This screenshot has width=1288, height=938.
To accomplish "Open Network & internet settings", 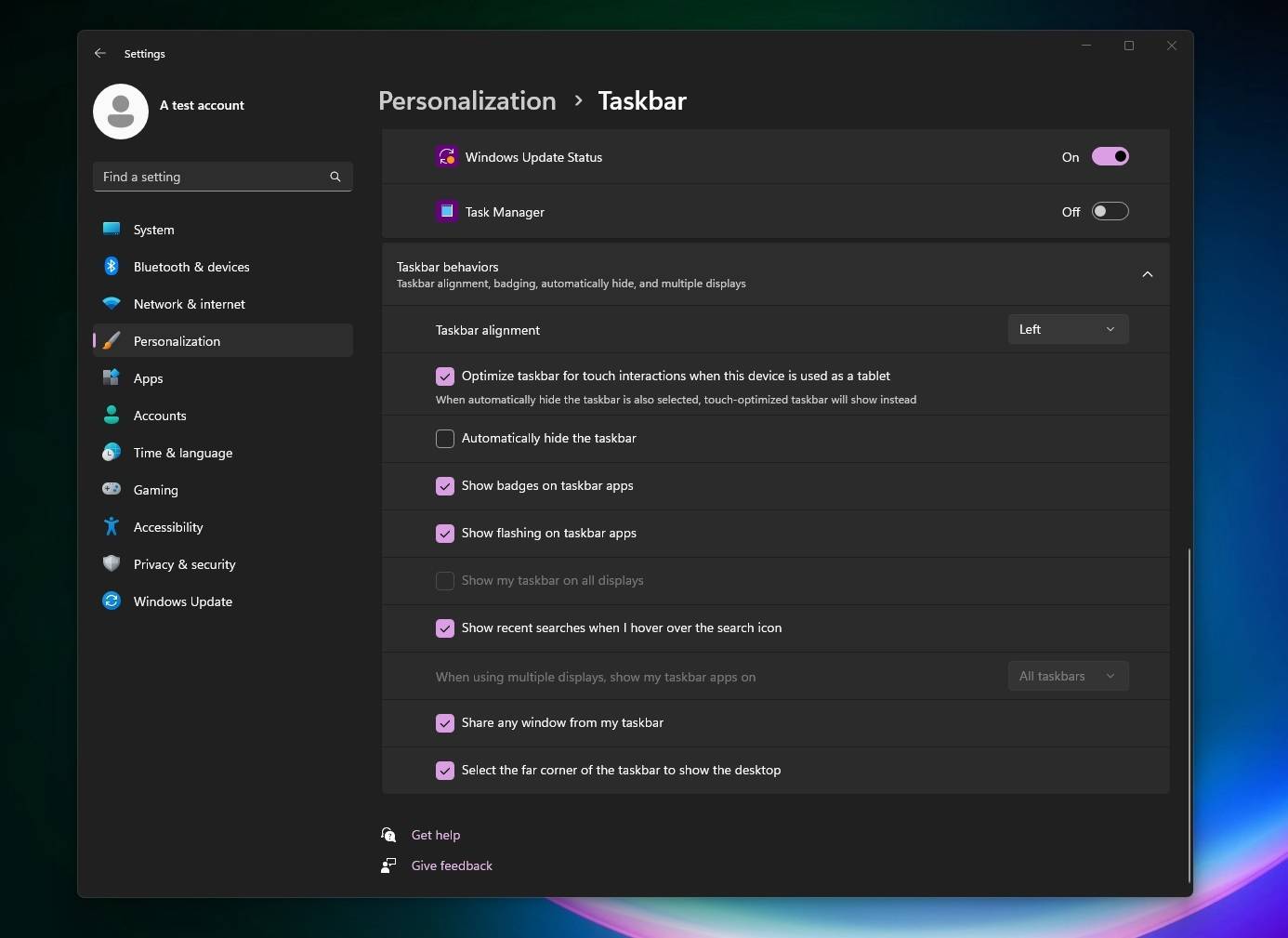I will (x=189, y=304).
